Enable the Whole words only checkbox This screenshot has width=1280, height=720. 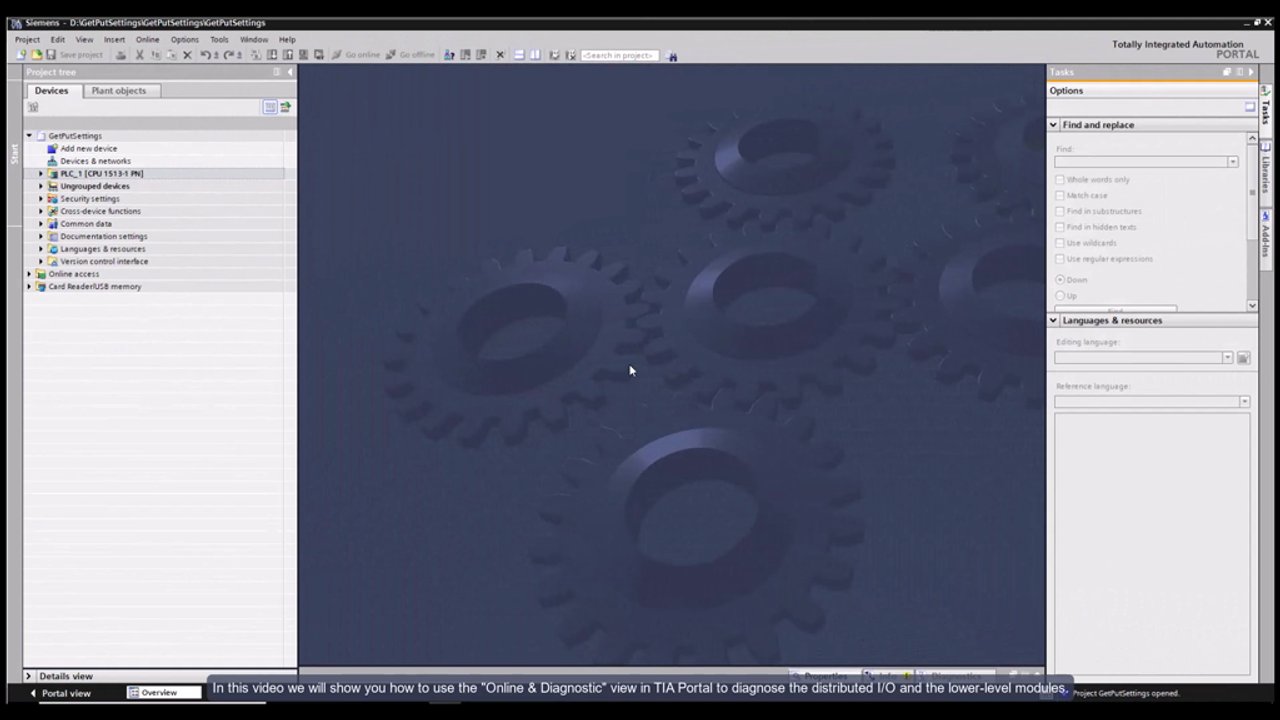pos(1060,180)
